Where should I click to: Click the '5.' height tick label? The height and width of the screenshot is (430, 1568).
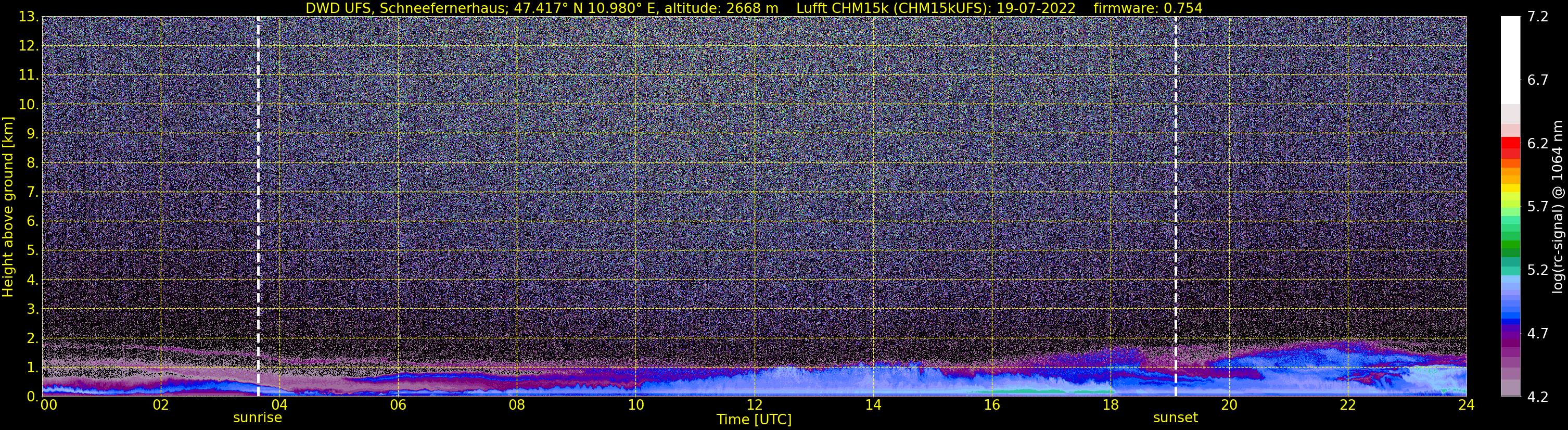32,250
